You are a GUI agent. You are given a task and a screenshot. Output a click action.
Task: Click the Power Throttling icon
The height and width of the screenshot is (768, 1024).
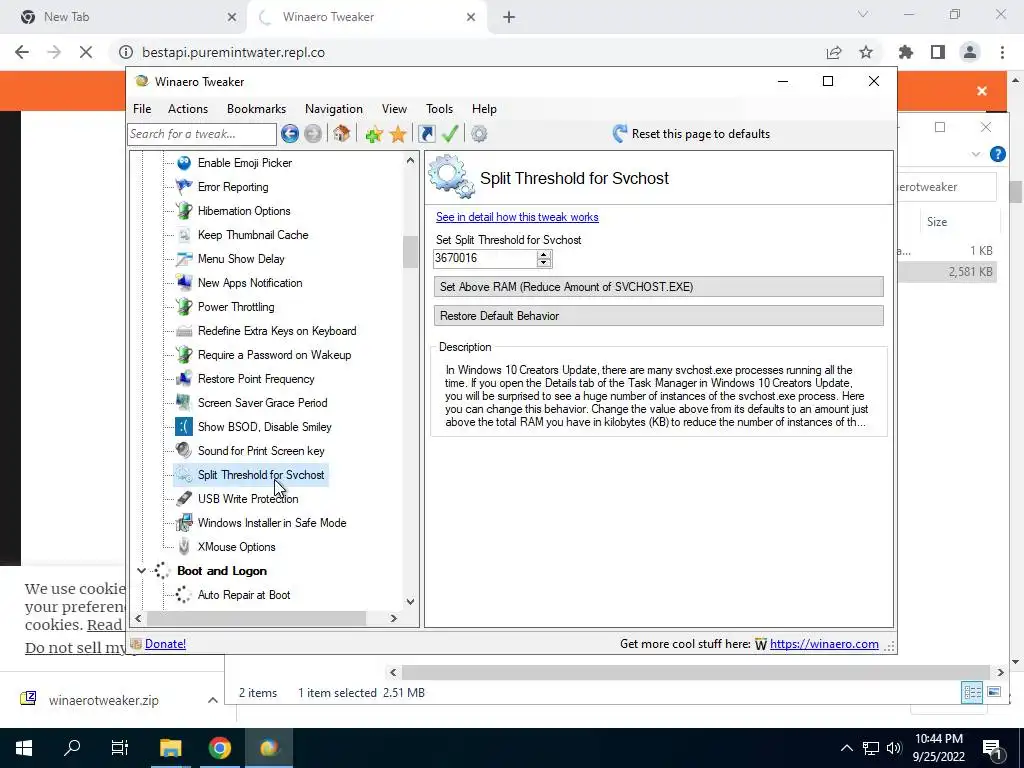point(184,307)
